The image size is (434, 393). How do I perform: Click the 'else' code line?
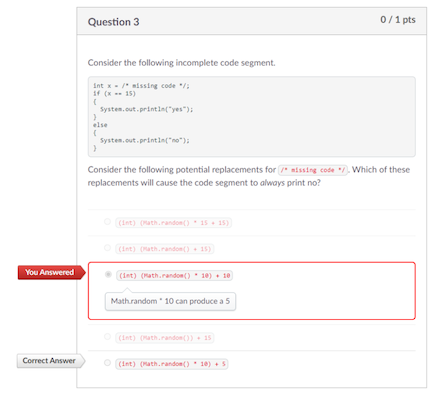[x=100, y=125]
